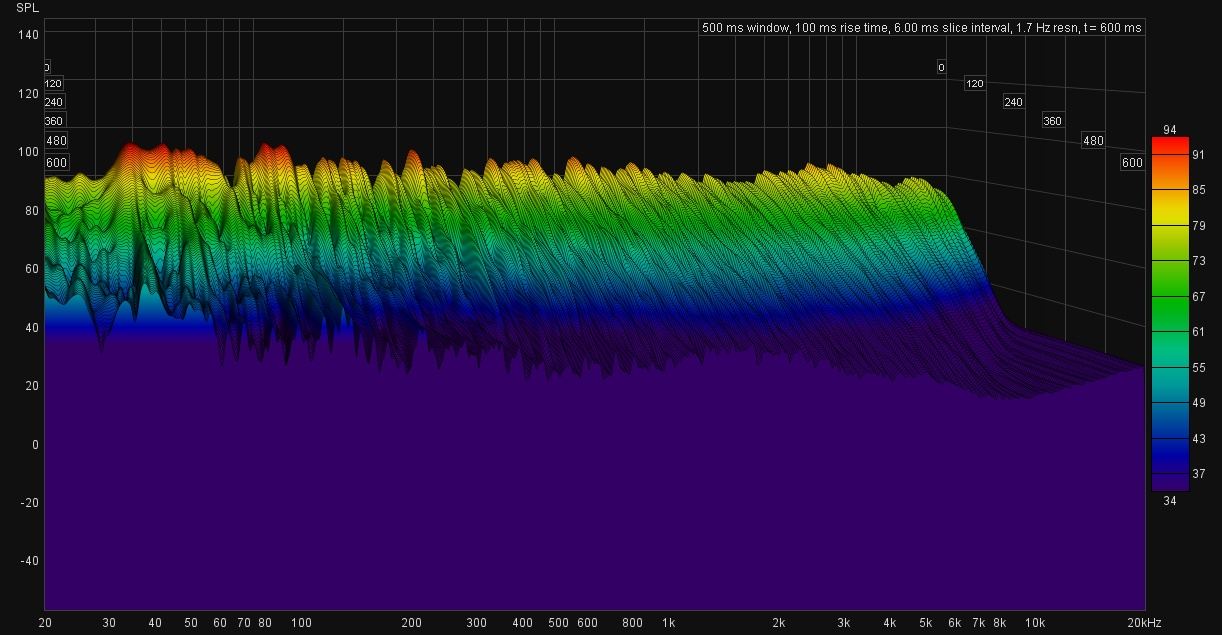Select the 360 marker on the right time axis

pyautogui.click(x=1052, y=121)
